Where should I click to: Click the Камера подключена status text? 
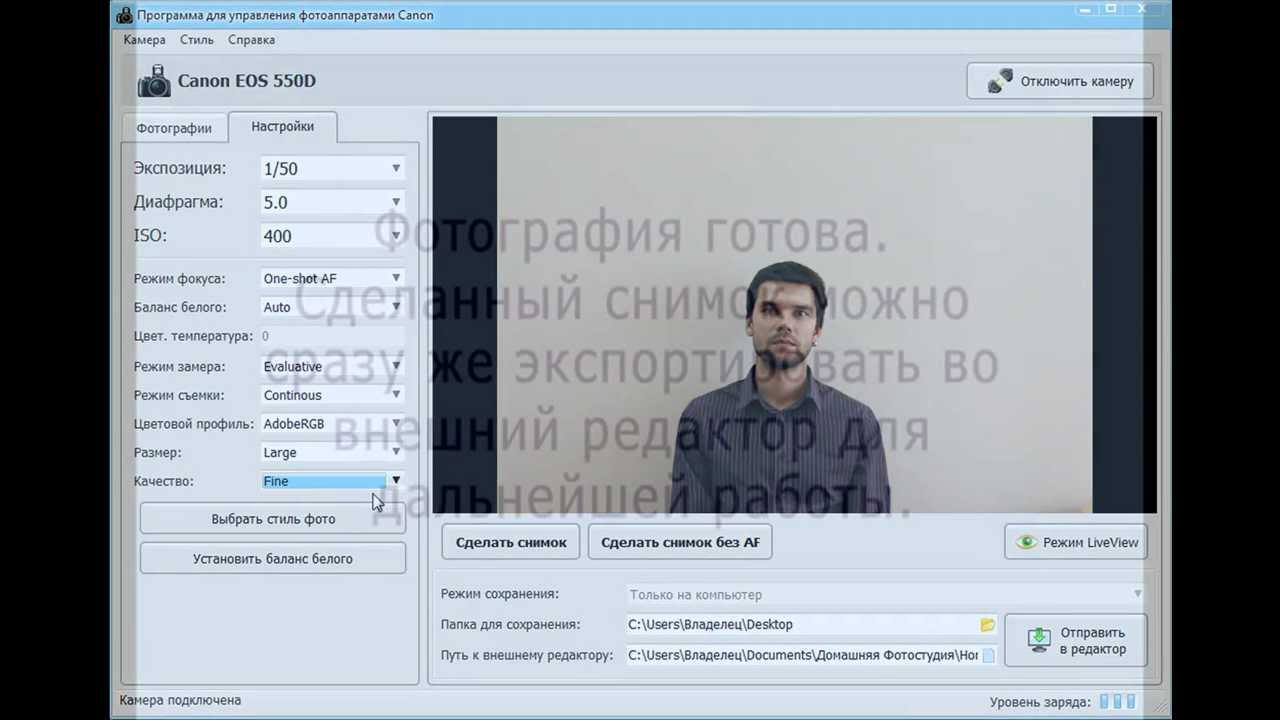(x=180, y=700)
